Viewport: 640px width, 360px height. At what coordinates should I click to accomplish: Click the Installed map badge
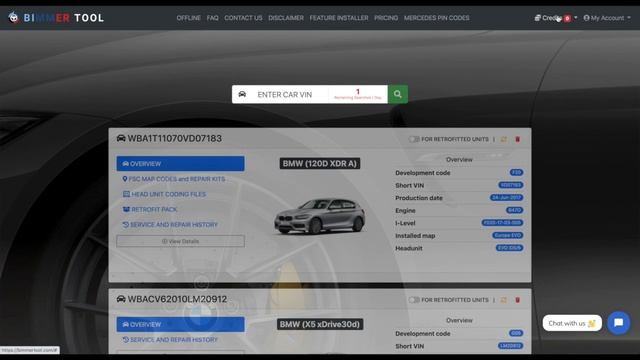[507, 236]
